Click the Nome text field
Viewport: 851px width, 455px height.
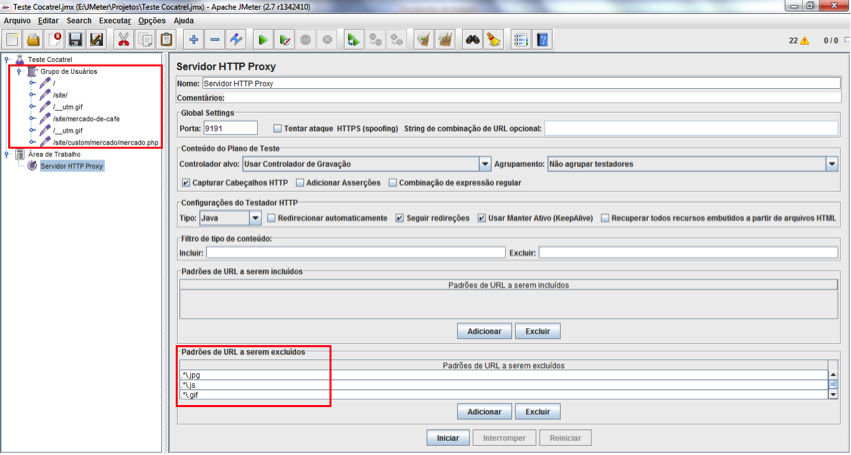click(x=521, y=84)
